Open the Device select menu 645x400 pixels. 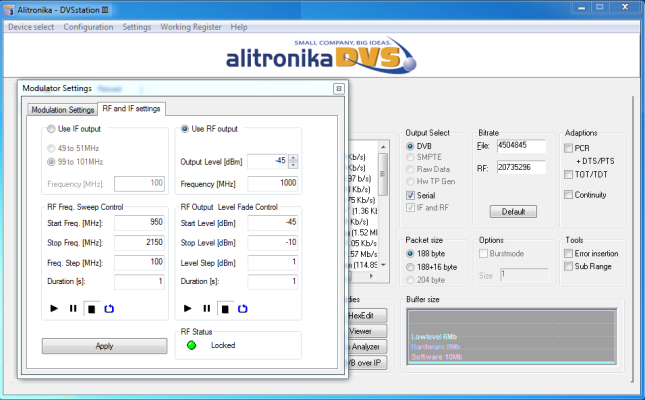(31, 27)
